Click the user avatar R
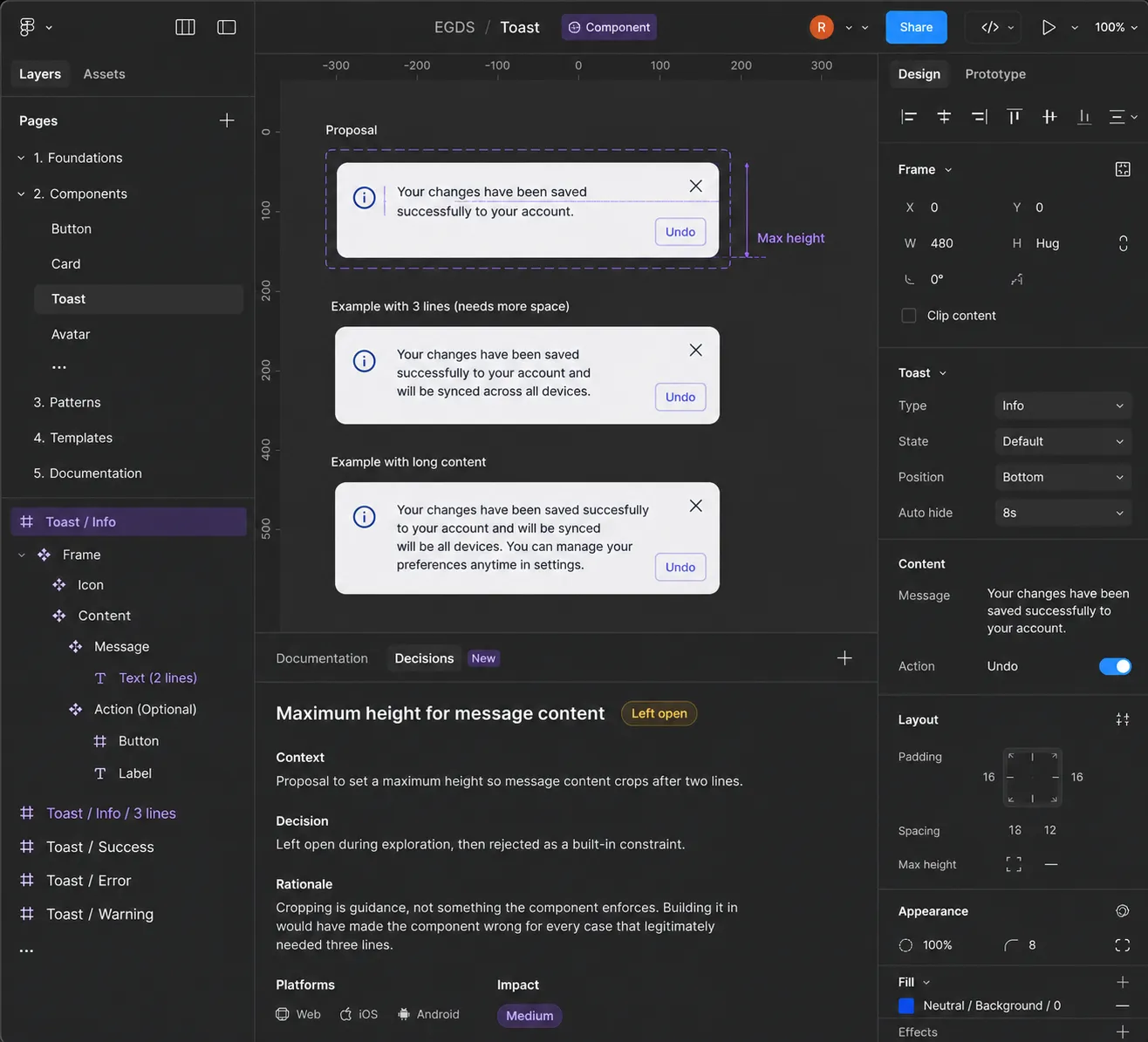The width and height of the screenshot is (1148, 1042). pyautogui.click(x=821, y=27)
